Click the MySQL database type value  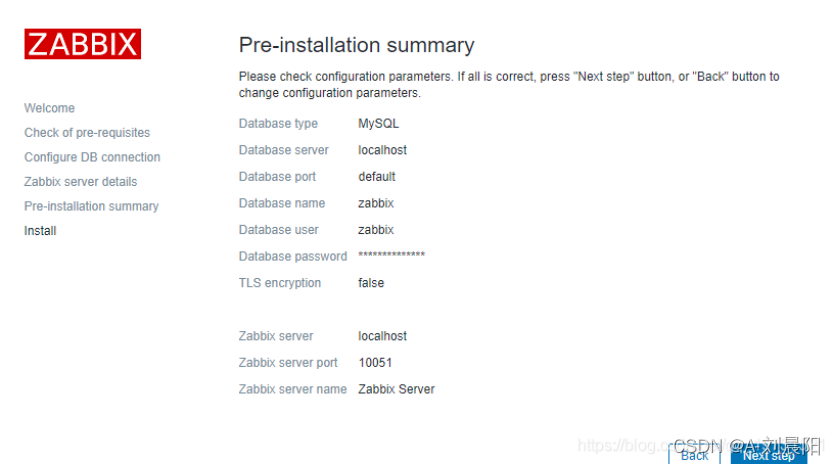(x=379, y=124)
